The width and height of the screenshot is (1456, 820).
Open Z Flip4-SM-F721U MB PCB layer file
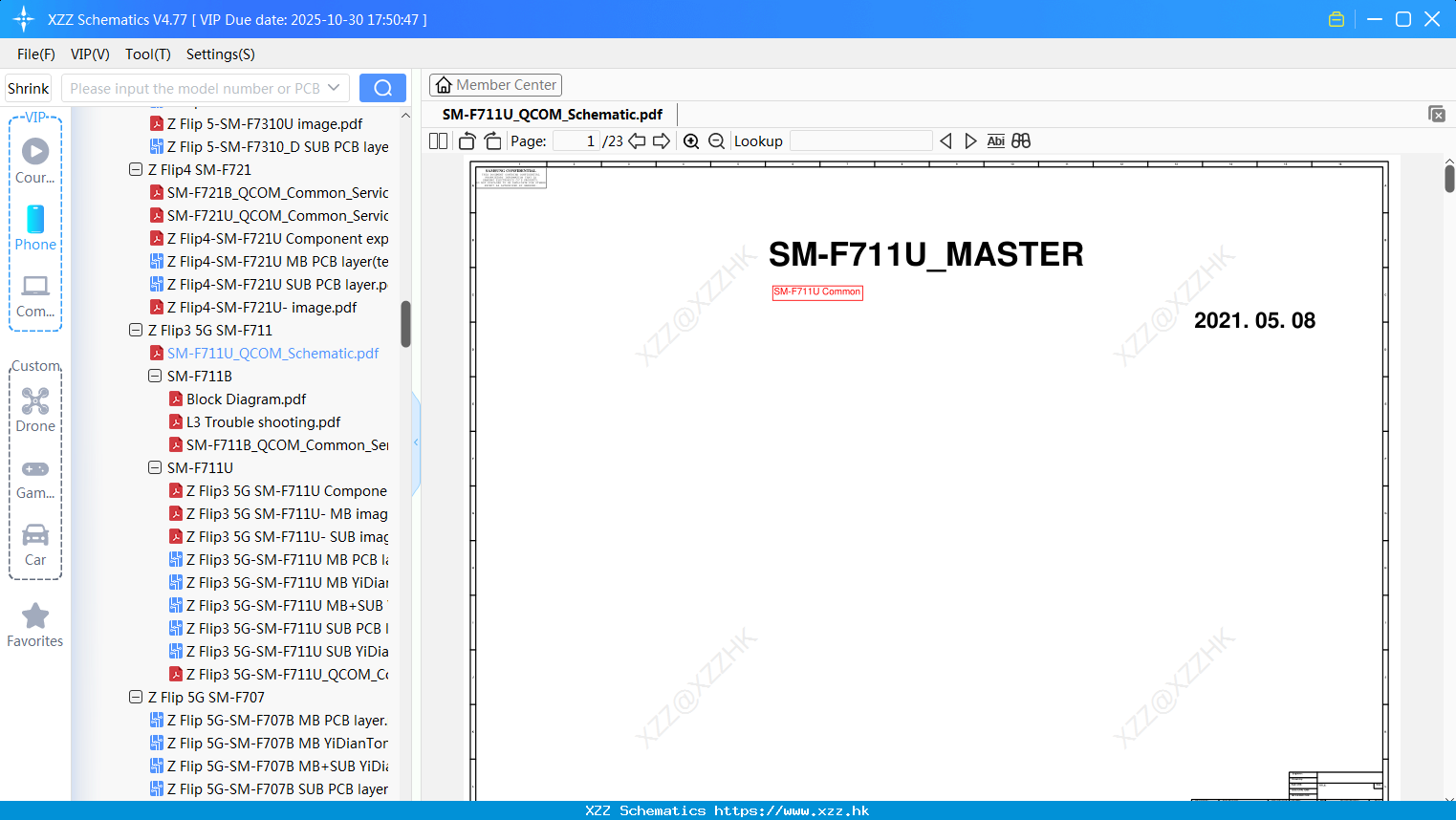tap(270, 261)
